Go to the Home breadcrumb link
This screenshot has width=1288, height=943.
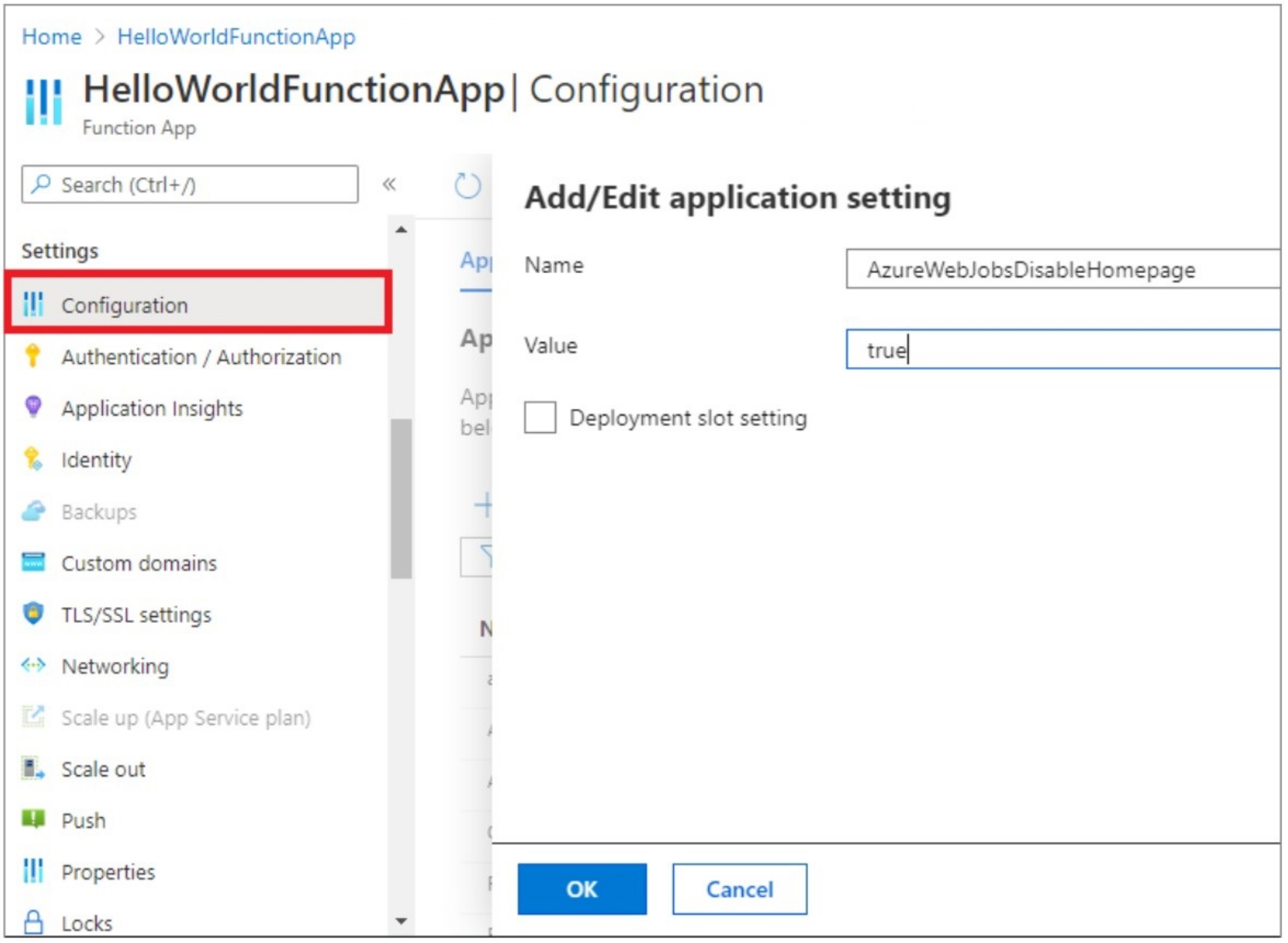tap(52, 36)
